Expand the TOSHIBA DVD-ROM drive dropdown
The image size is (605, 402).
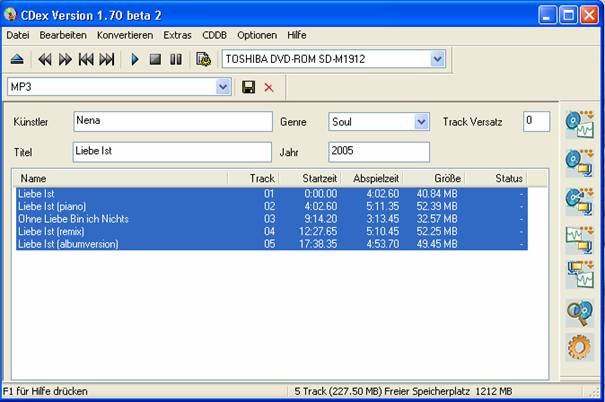click(x=437, y=59)
